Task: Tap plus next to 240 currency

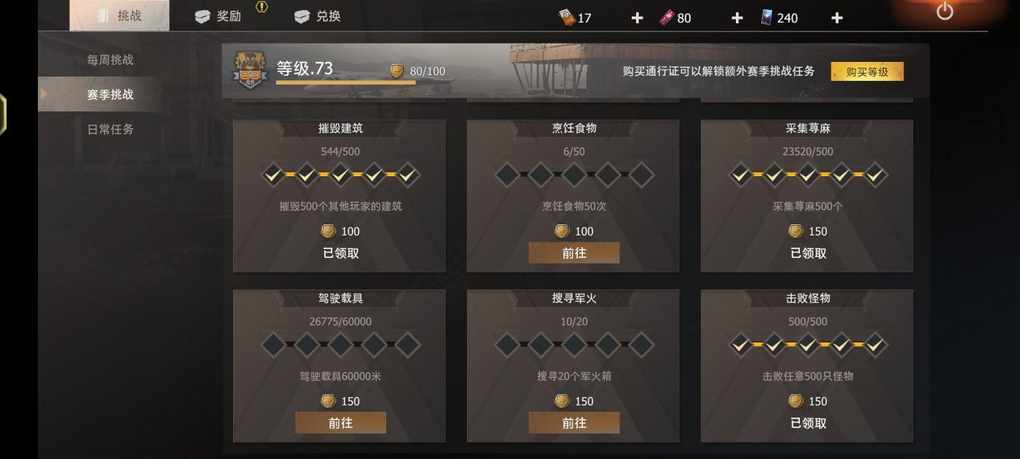Action: pyautogui.click(x=837, y=18)
